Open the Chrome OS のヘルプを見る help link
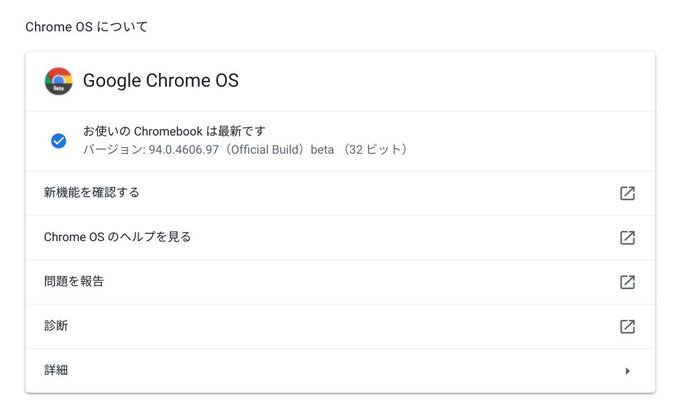 coord(117,237)
